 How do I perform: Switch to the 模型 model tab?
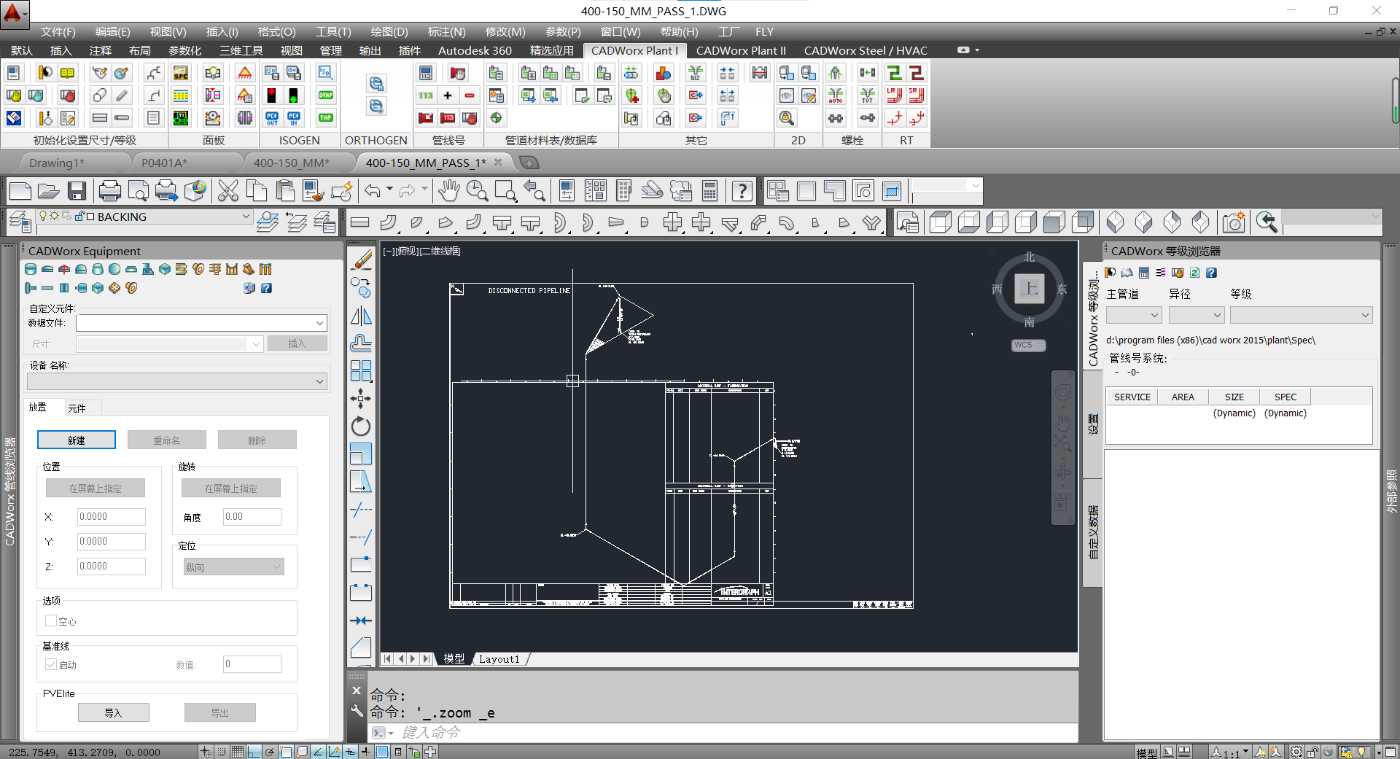tap(455, 659)
